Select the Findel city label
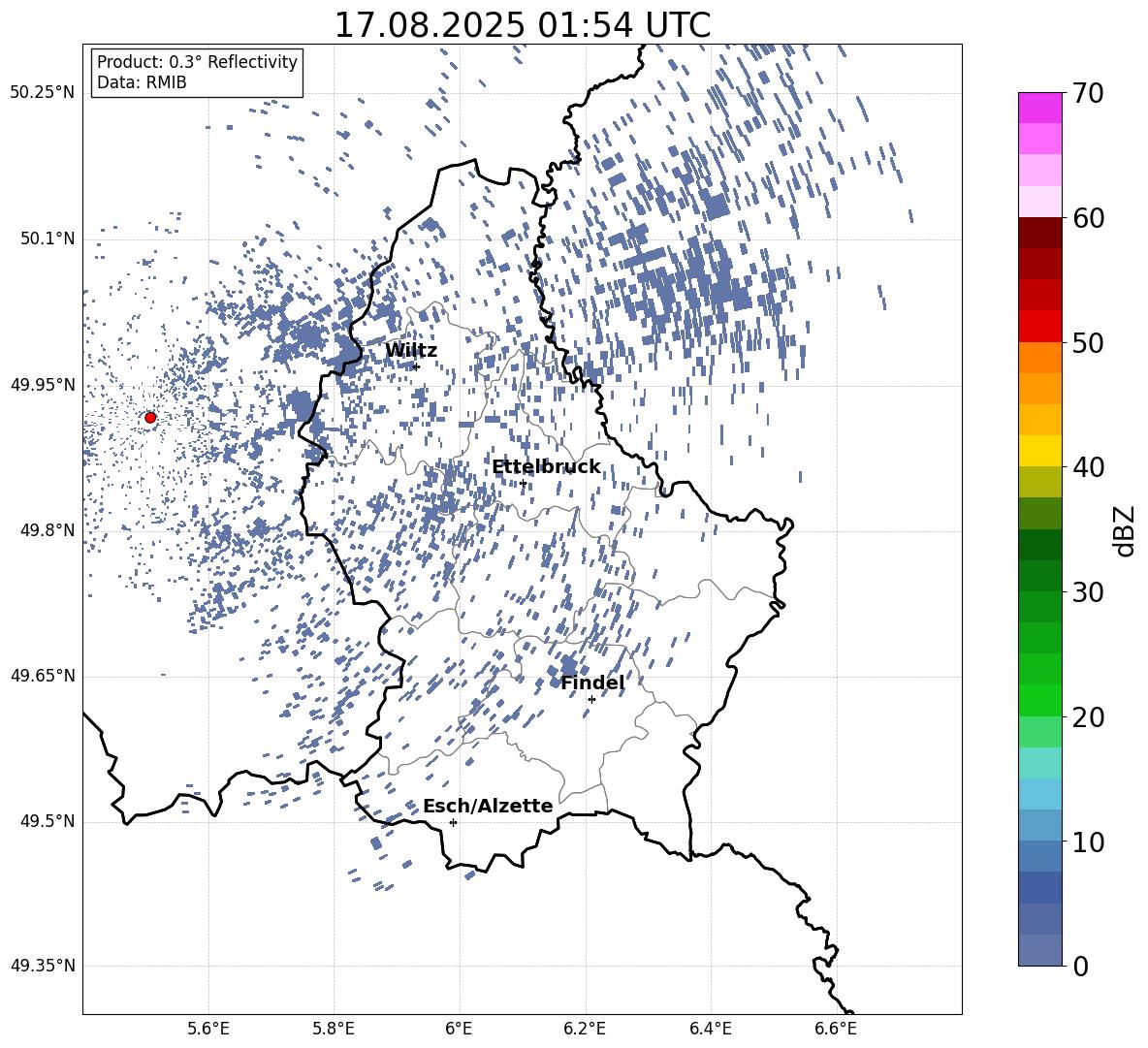1148x1048 pixels. click(x=592, y=683)
